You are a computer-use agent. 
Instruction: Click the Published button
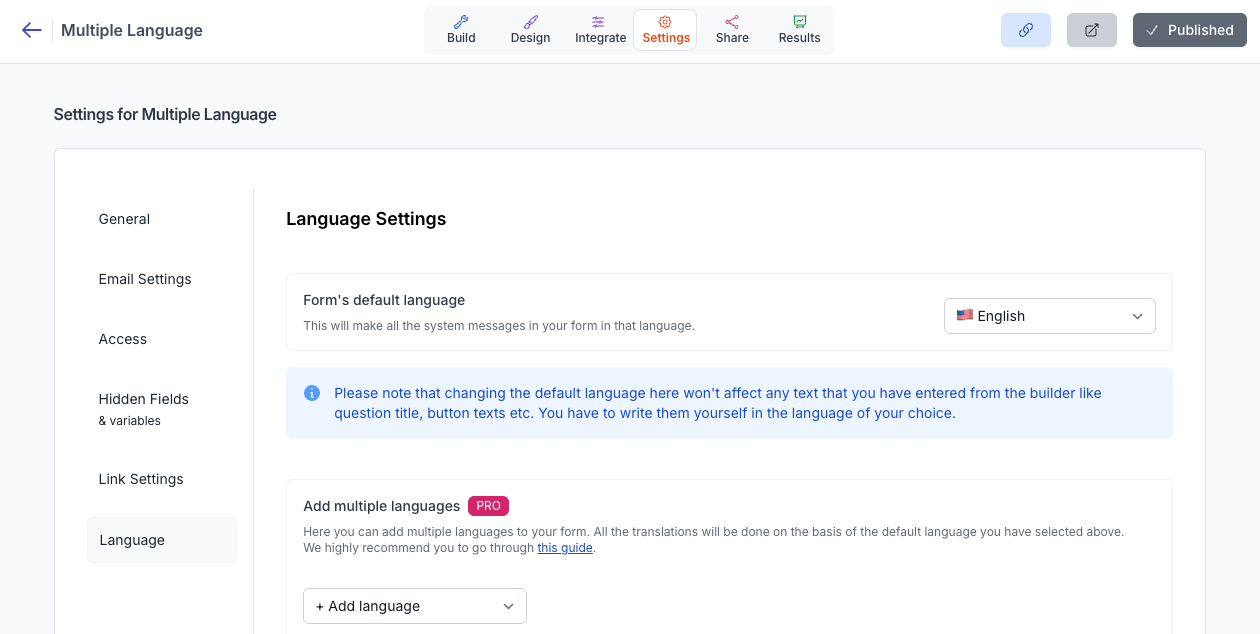point(1189,30)
